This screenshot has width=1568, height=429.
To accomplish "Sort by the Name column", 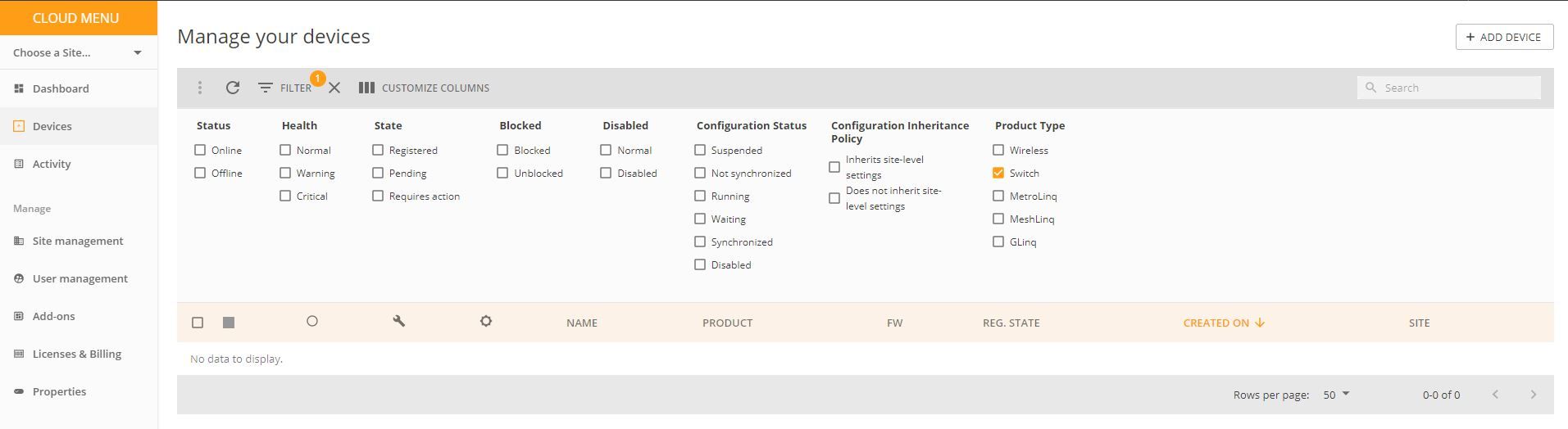I will 582,323.
